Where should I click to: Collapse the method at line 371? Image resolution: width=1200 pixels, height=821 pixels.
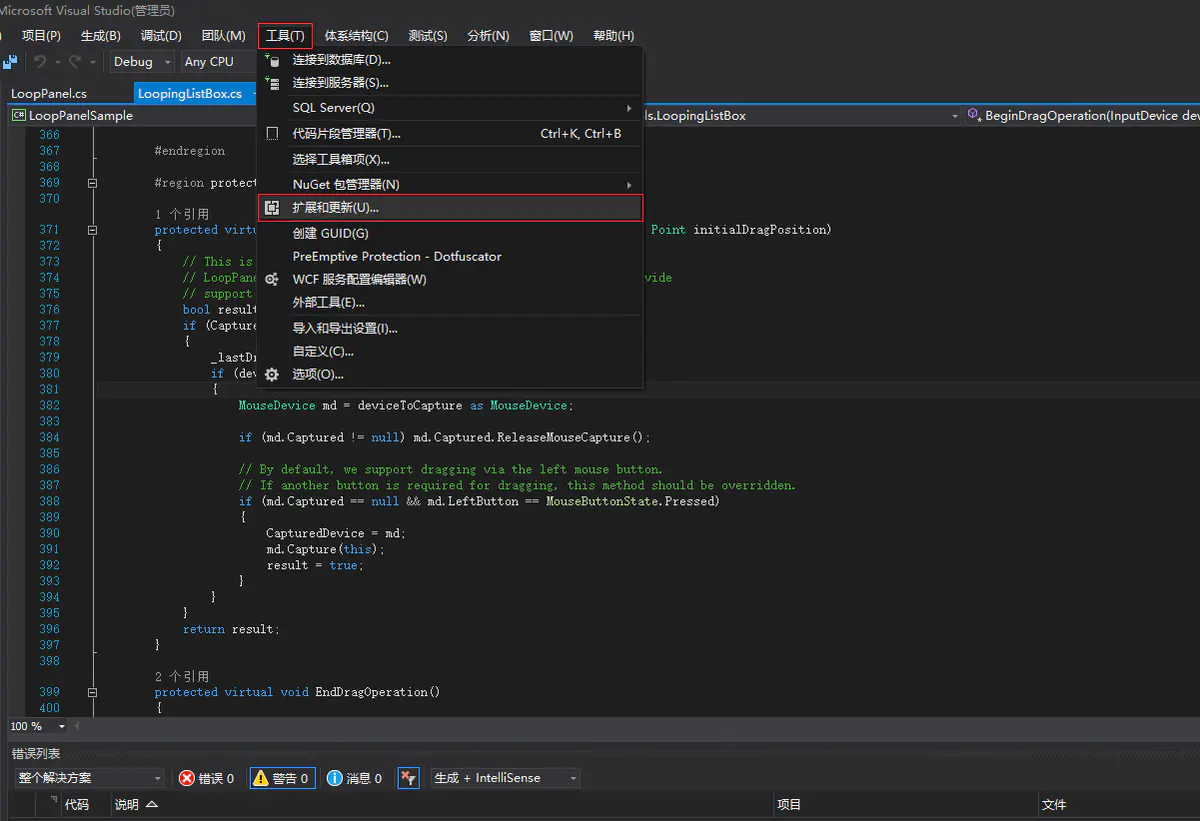92,230
